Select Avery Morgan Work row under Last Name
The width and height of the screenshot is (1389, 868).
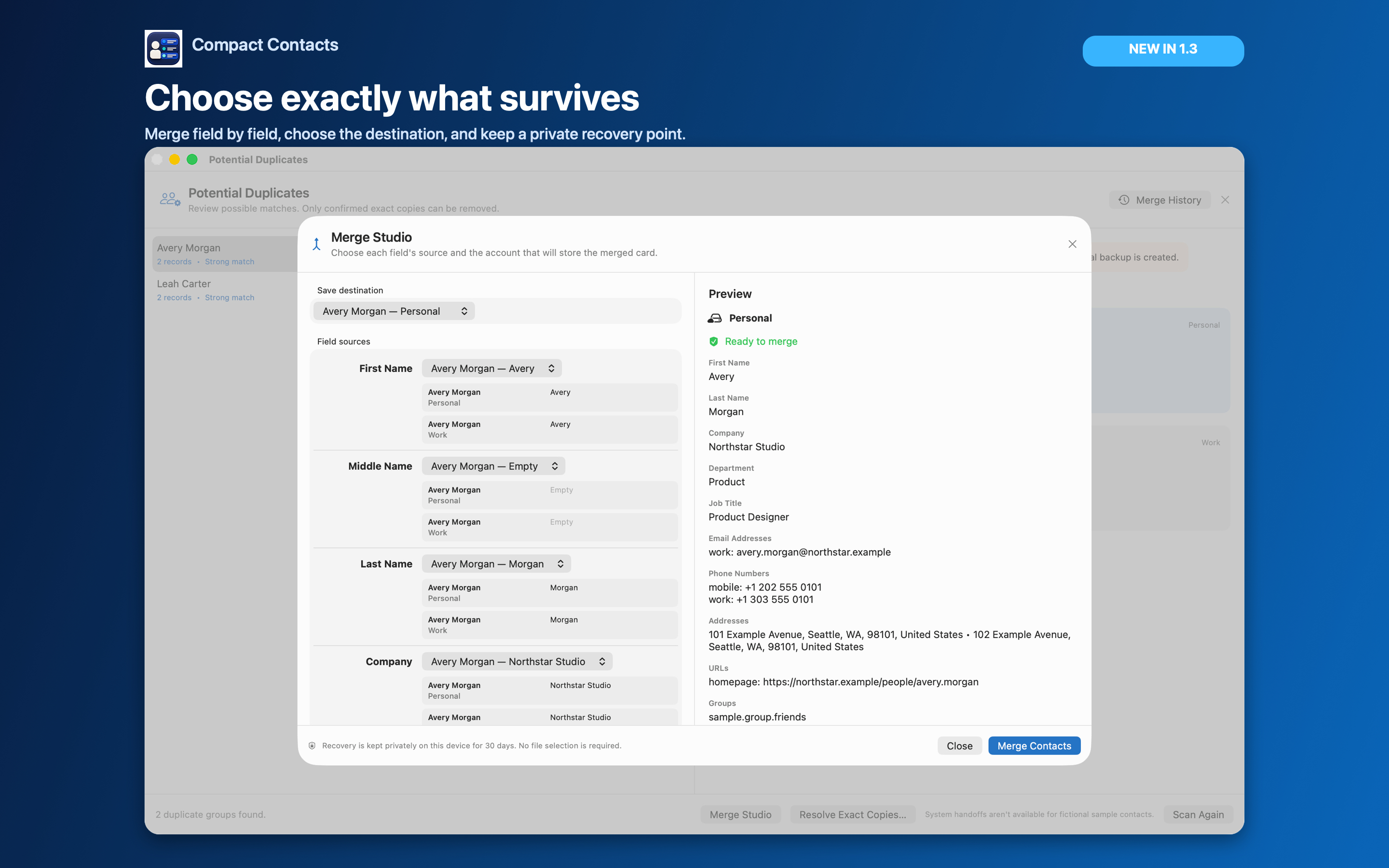tap(550, 624)
